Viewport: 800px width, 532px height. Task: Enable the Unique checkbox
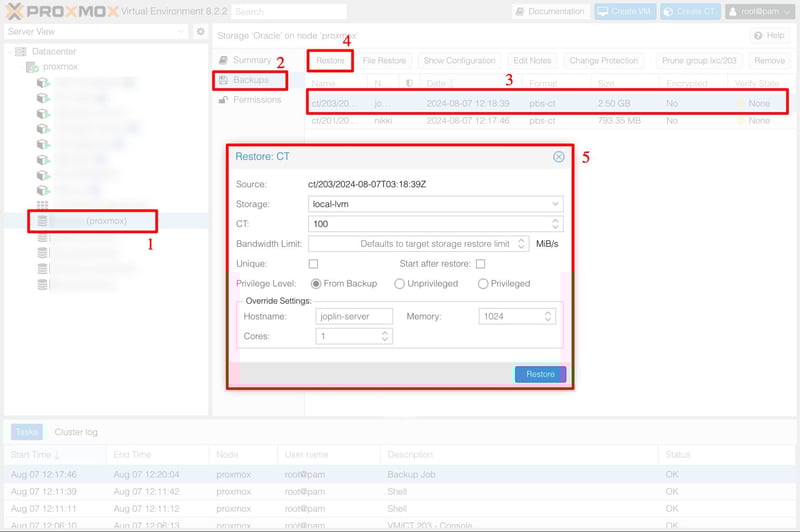313,264
